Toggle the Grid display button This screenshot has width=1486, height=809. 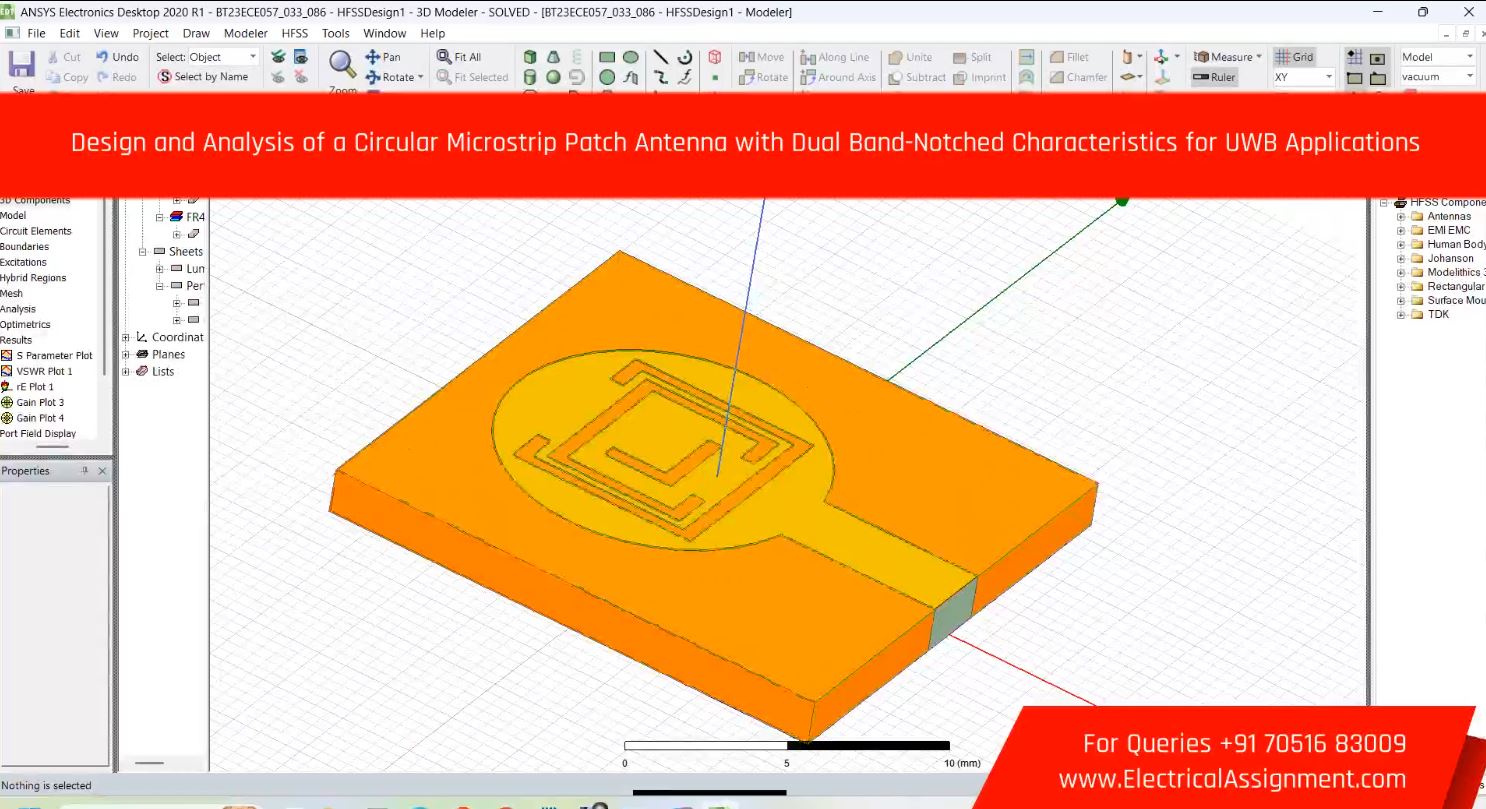(1294, 57)
